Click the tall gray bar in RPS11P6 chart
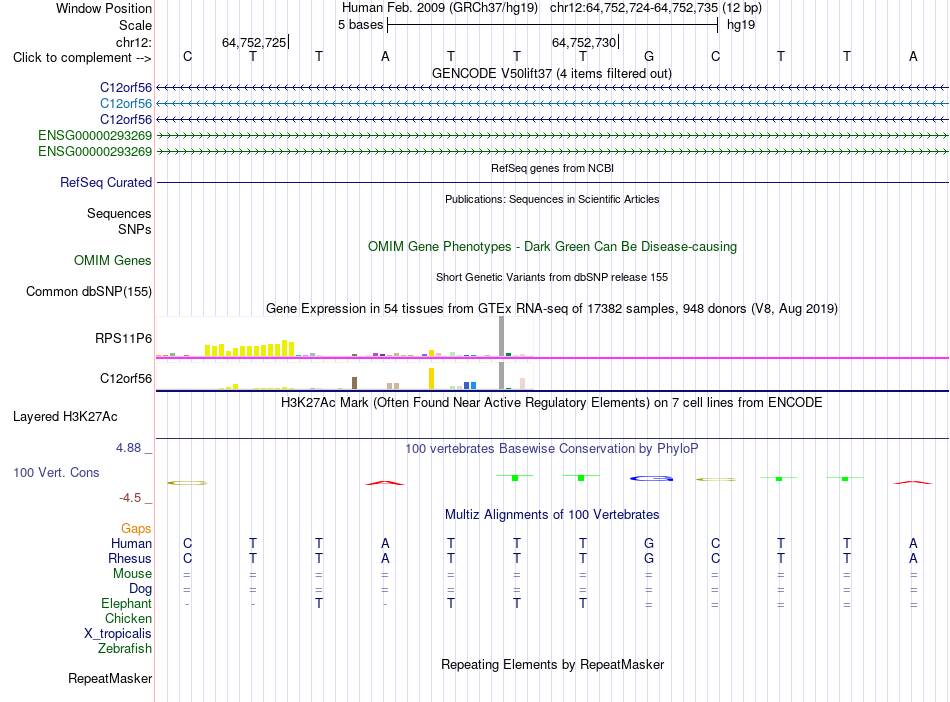The height and width of the screenshot is (702, 950). [502, 336]
